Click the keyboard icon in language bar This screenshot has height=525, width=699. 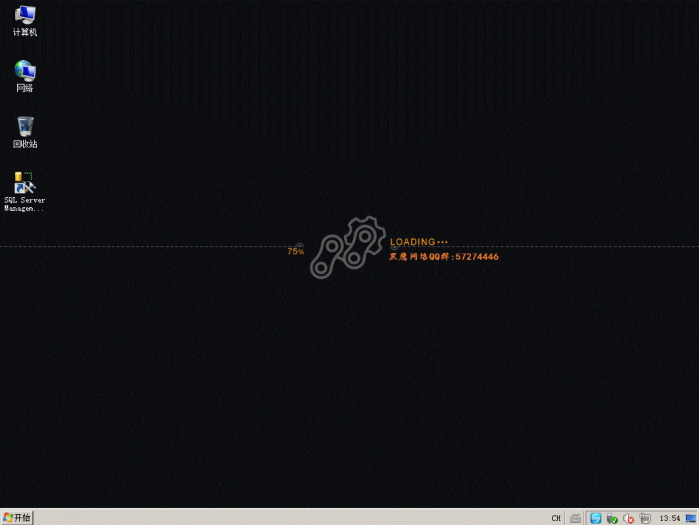pos(576,518)
